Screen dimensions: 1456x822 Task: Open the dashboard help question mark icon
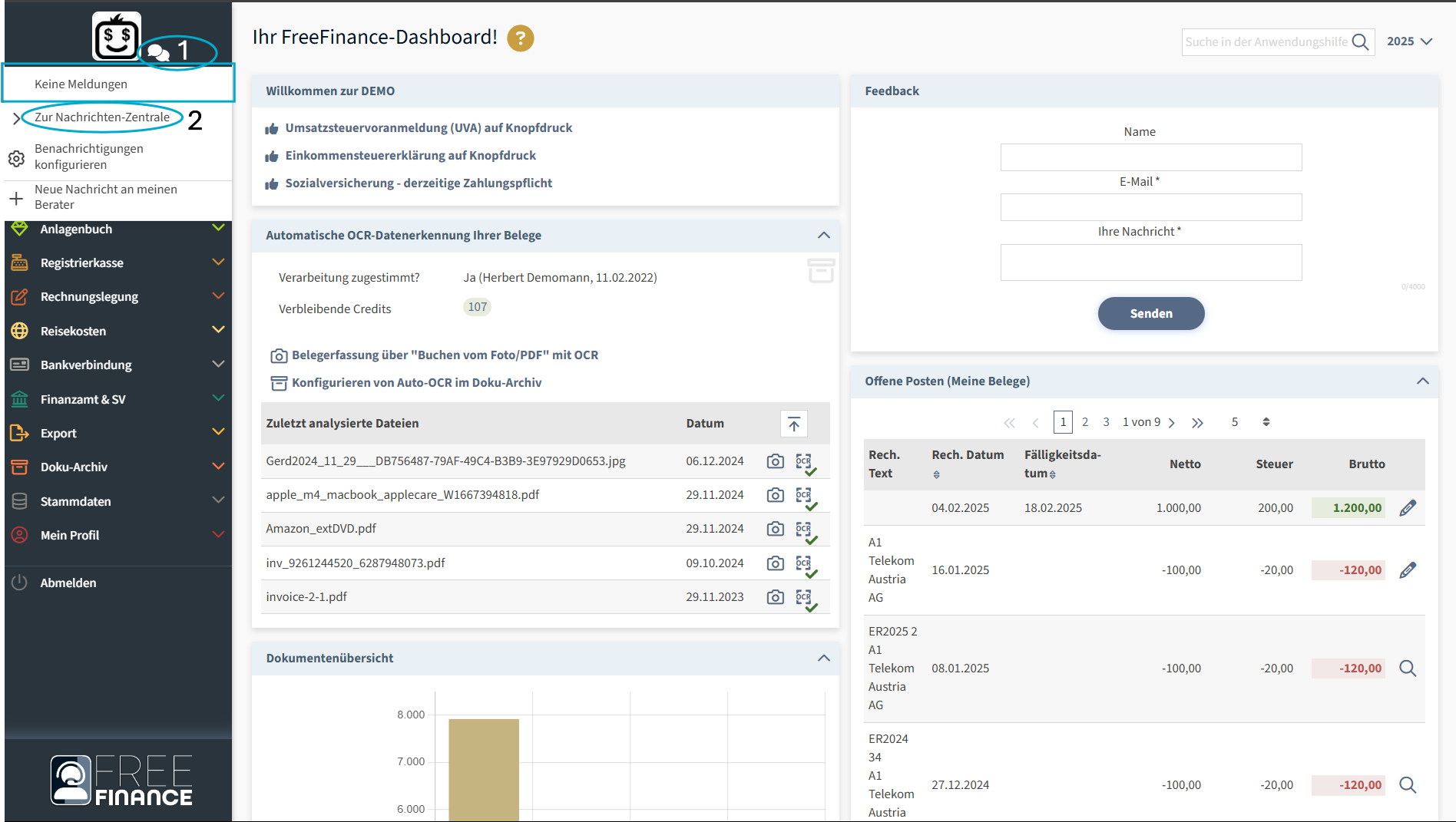pos(521,38)
